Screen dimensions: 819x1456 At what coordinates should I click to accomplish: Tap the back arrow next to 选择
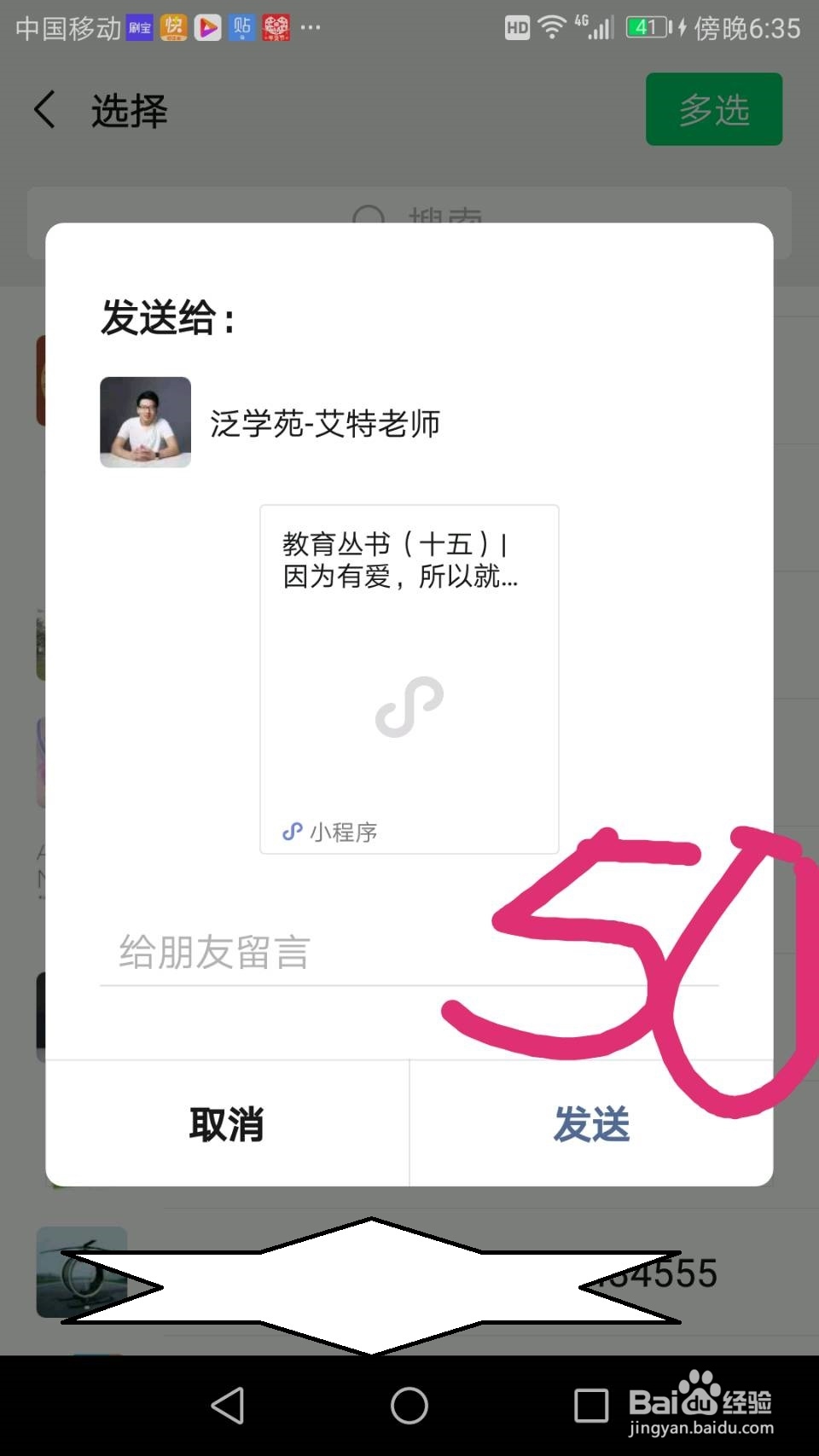pos(44,110)
